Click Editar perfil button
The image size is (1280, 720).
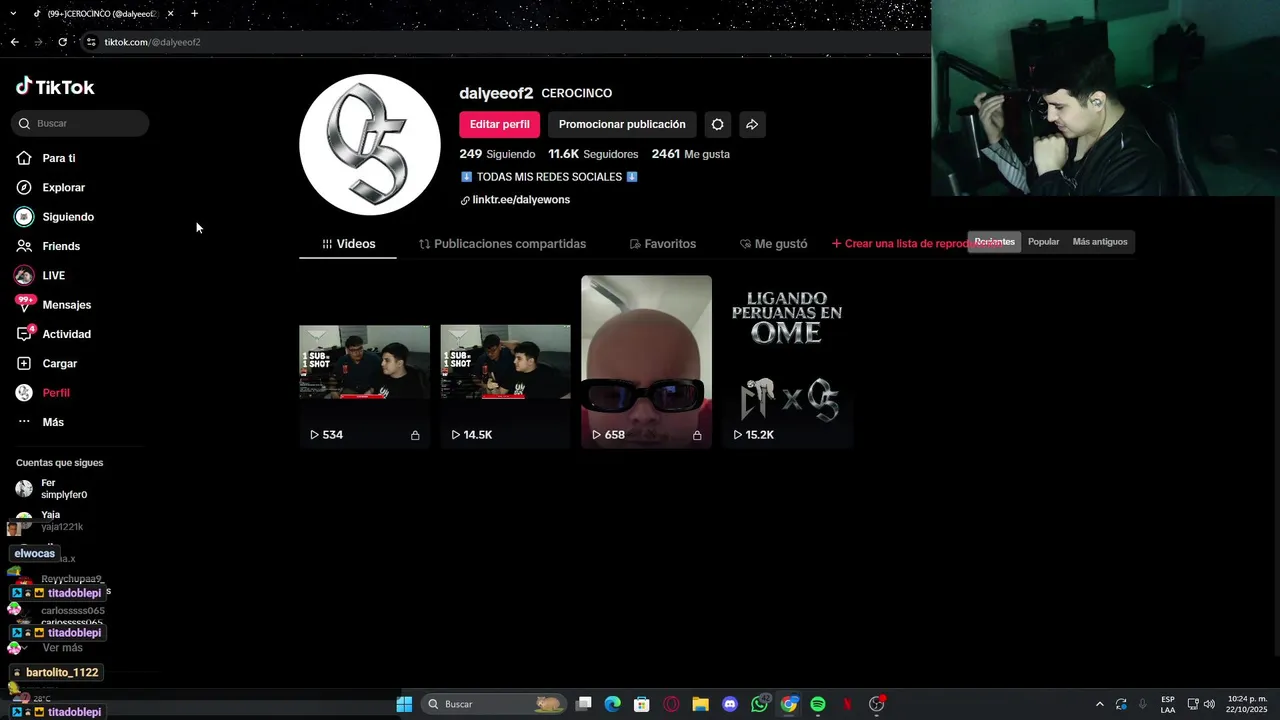(x=500, y=124)
